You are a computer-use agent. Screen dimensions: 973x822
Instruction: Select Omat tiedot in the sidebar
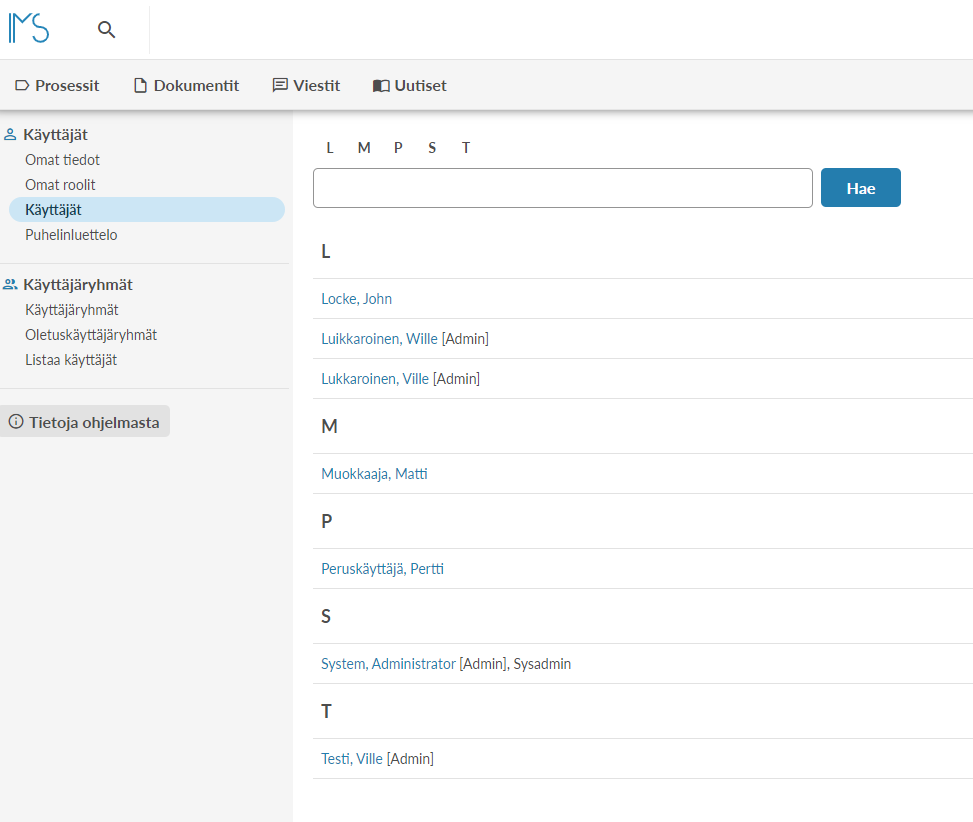pyautogui.click(x=62, y=160)
